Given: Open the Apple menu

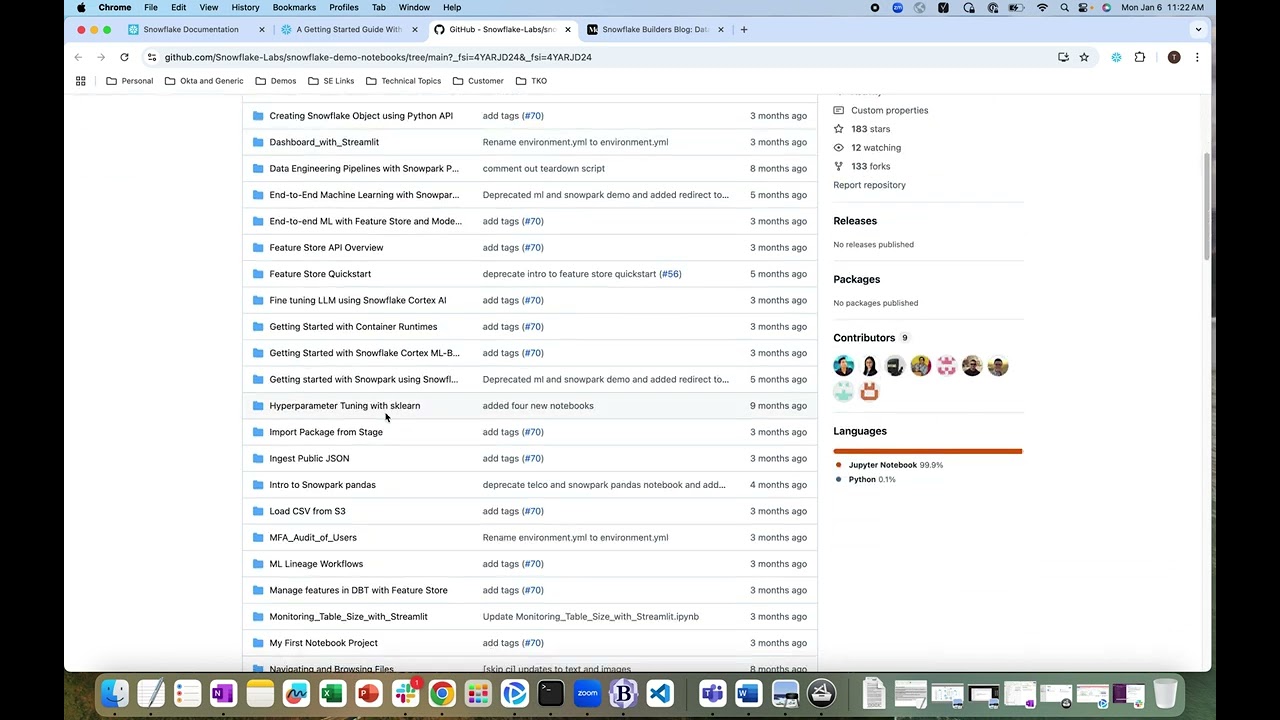Looking at the screenshot, I should click(x=81, y=7).
